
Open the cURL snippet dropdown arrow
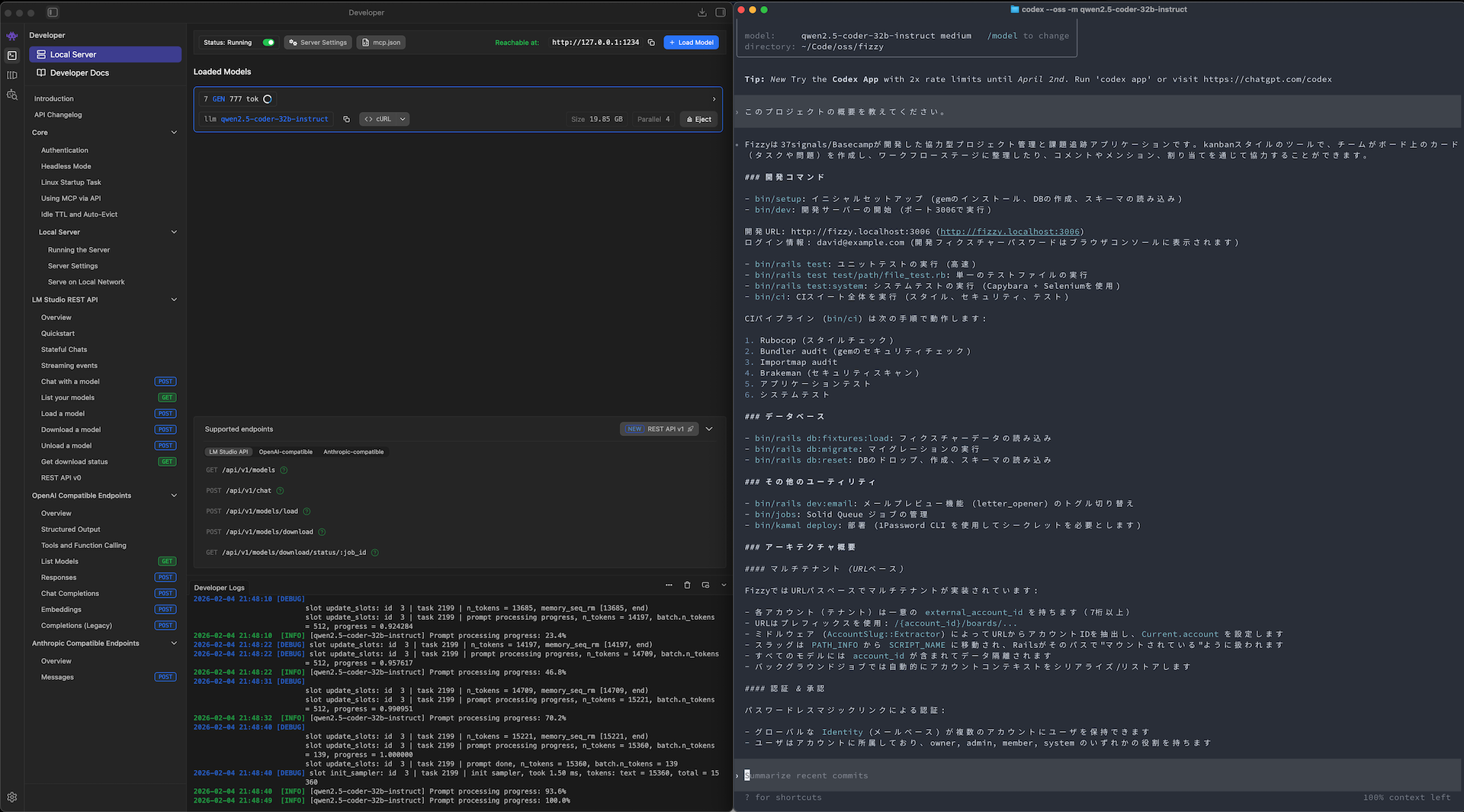click(403, 119)
